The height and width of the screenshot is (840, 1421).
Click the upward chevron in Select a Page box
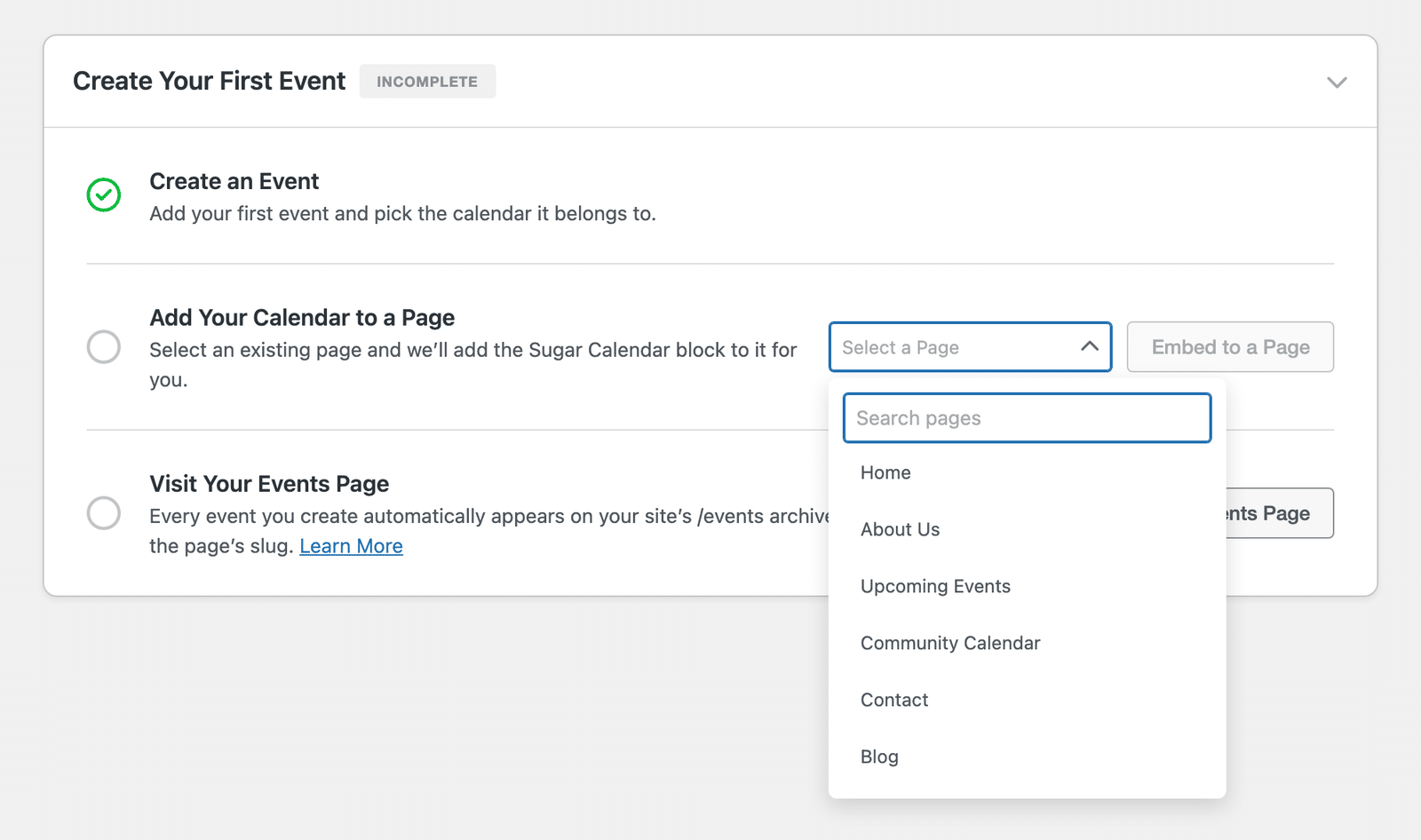1090,346
